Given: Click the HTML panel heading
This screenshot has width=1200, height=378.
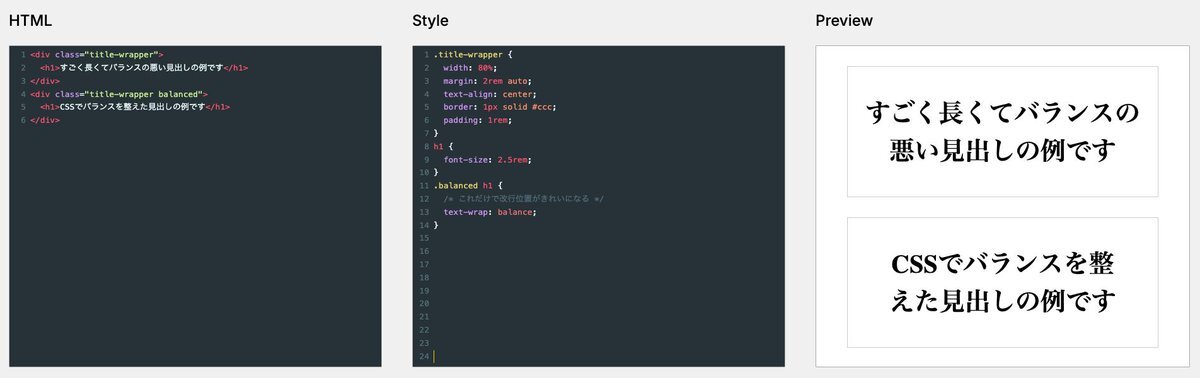Looking at the screenshot, I should tap(30, 21).
